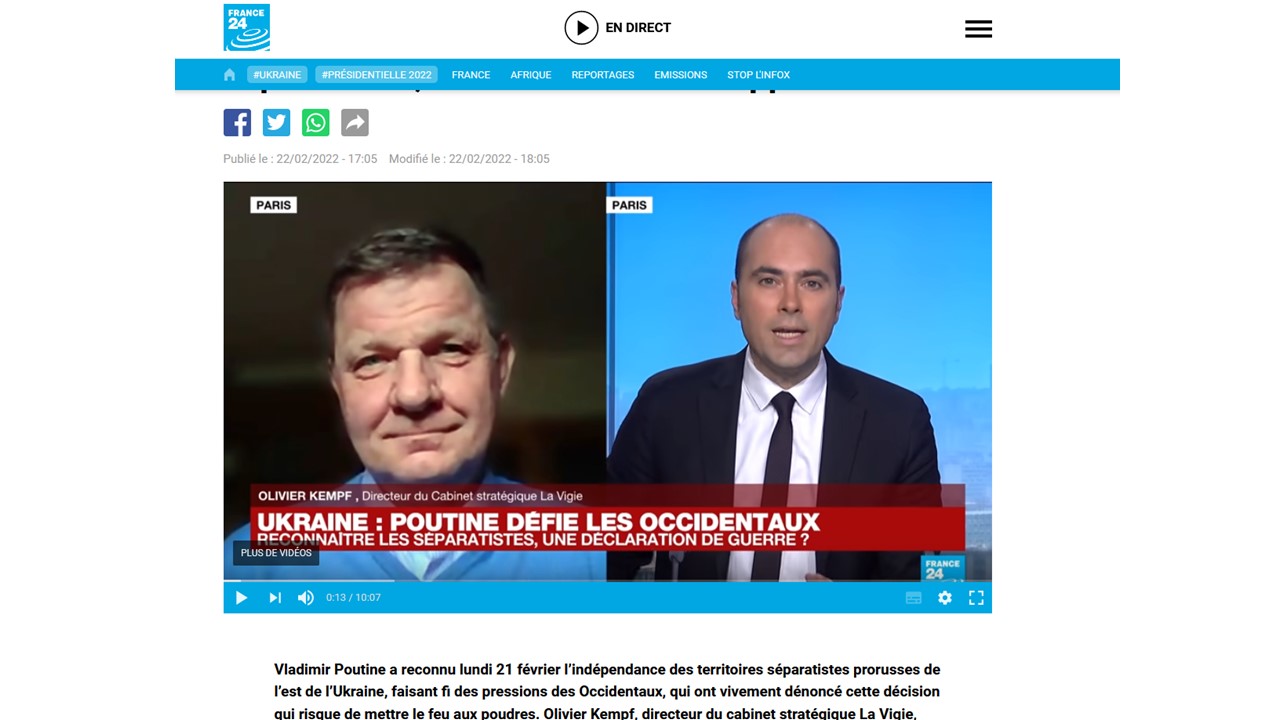Share article on Facebook
The image size is (1280, 720).
[x=237, y=123]
